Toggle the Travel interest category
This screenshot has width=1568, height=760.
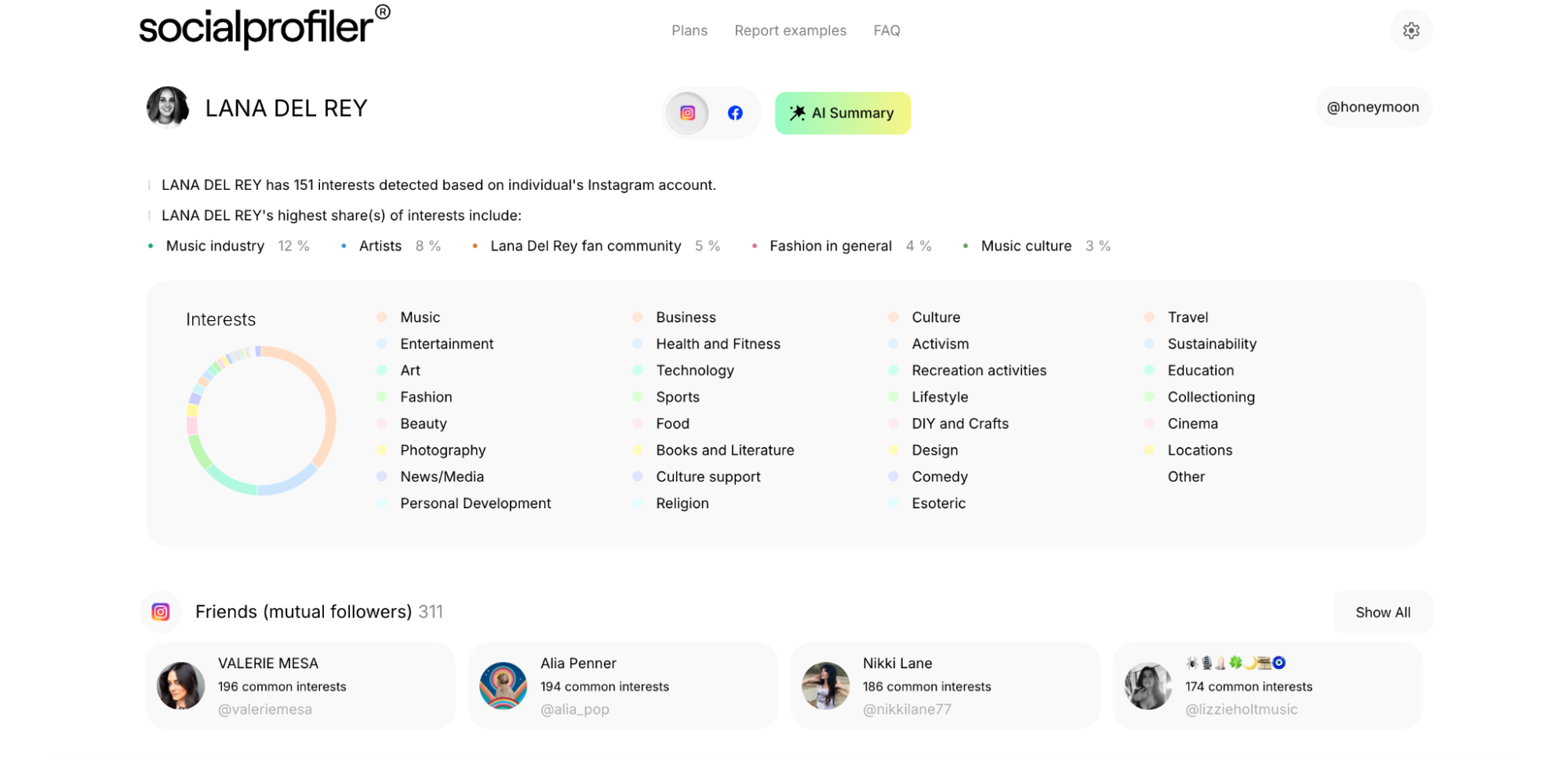[1188, 317]
